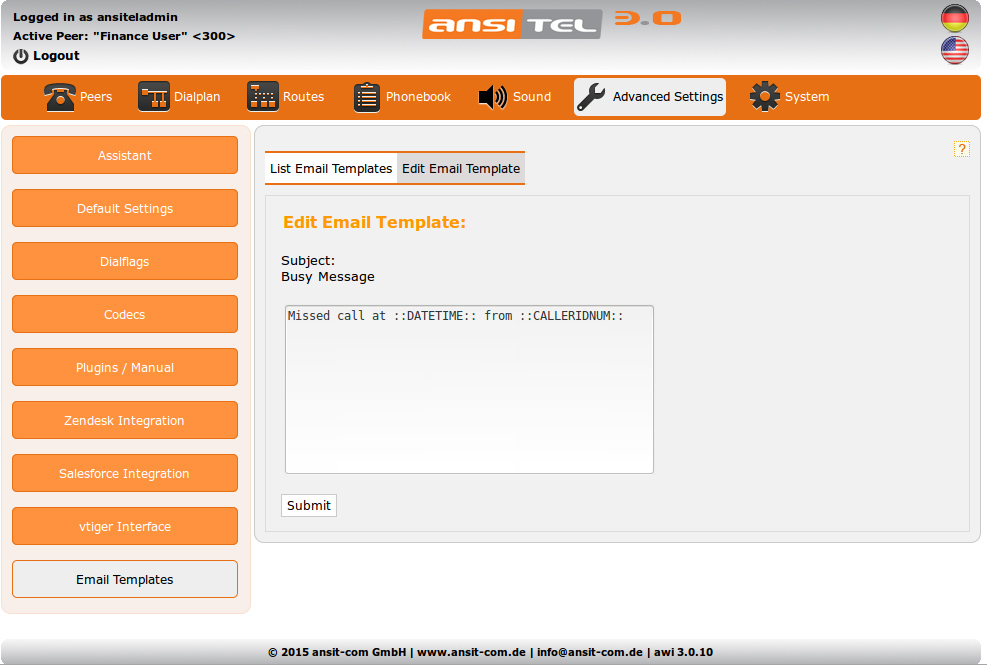Open the Dialplan icon in navigation
The height and width of the screenshot is (665, 987).
click(154, 97)
